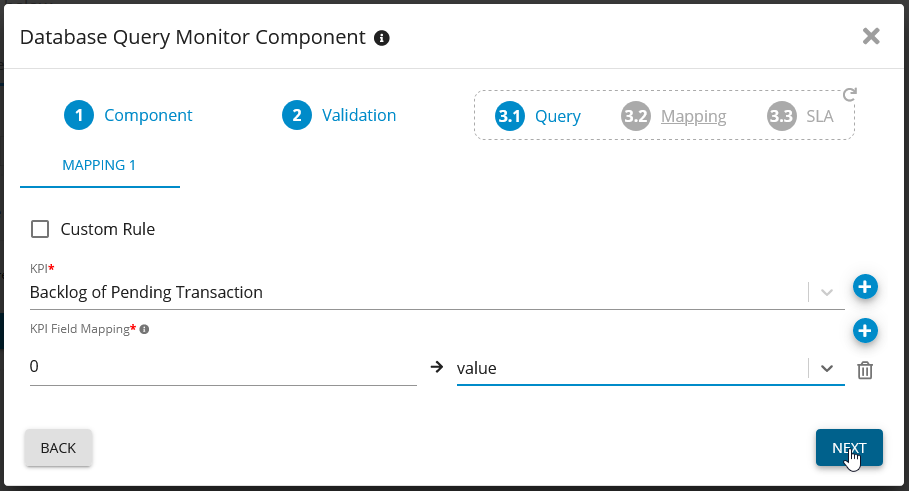The height and width of the screenshot is (491, 909).
Task: Click the KPI Field Mapping info icon
Action: pyautogui.click(x=144, y=328)
